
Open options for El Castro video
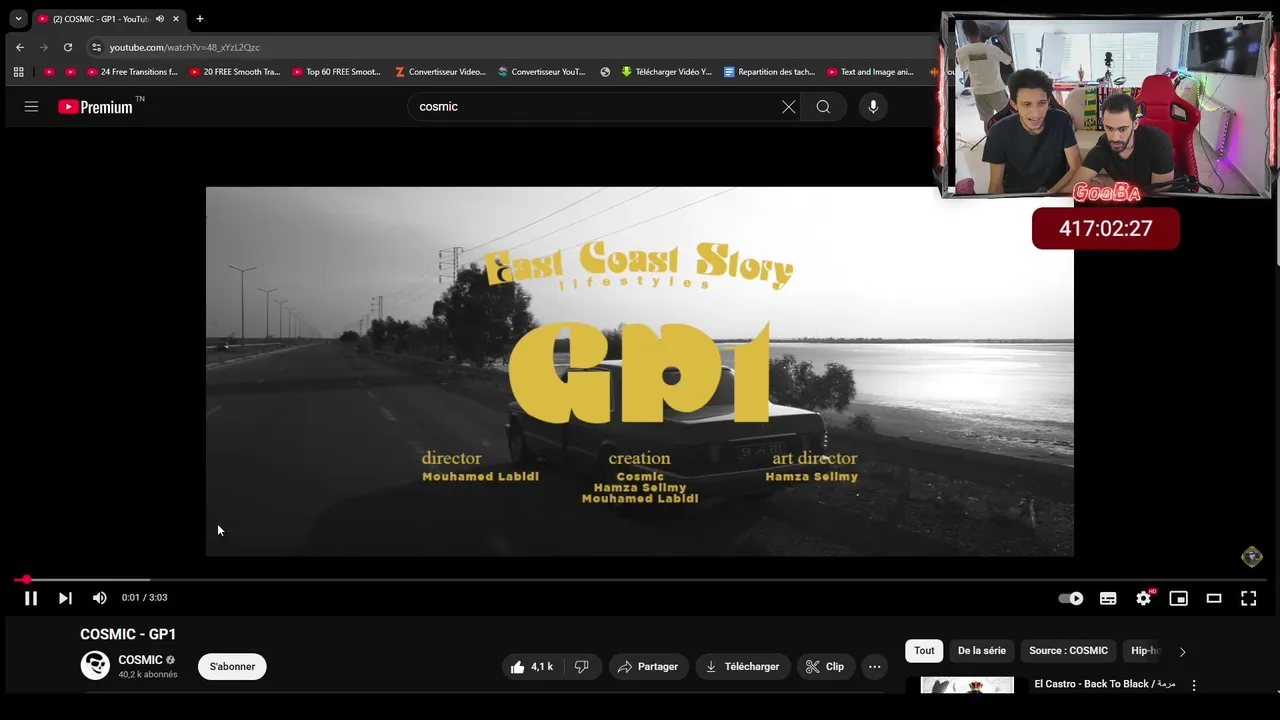point(1193,686)
